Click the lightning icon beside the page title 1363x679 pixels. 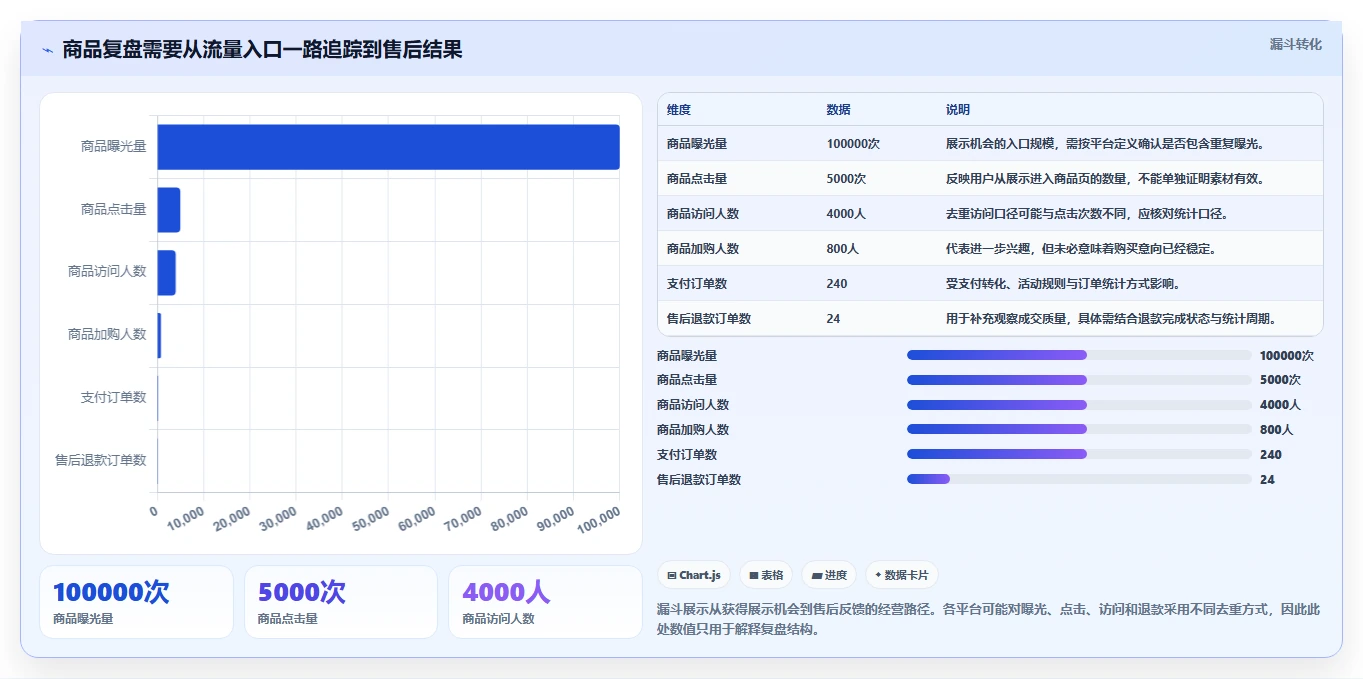pos(47,50)
